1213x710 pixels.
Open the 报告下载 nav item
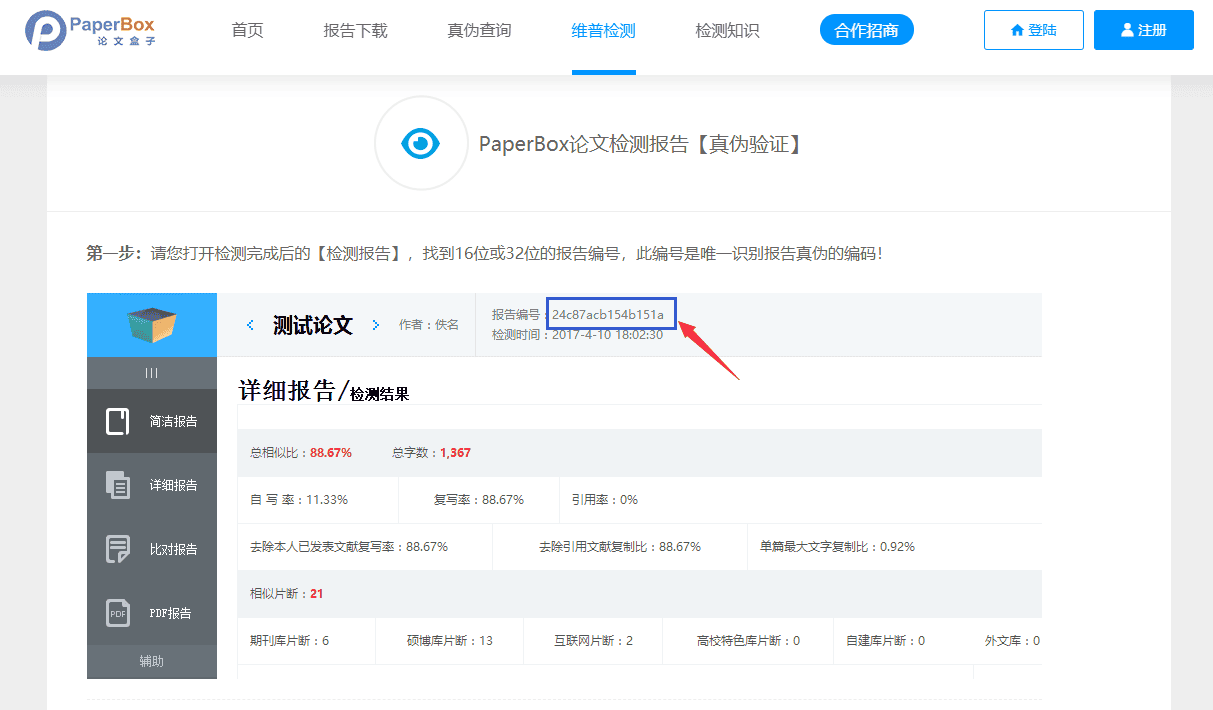pyautogui.click(x=355, y=30)
